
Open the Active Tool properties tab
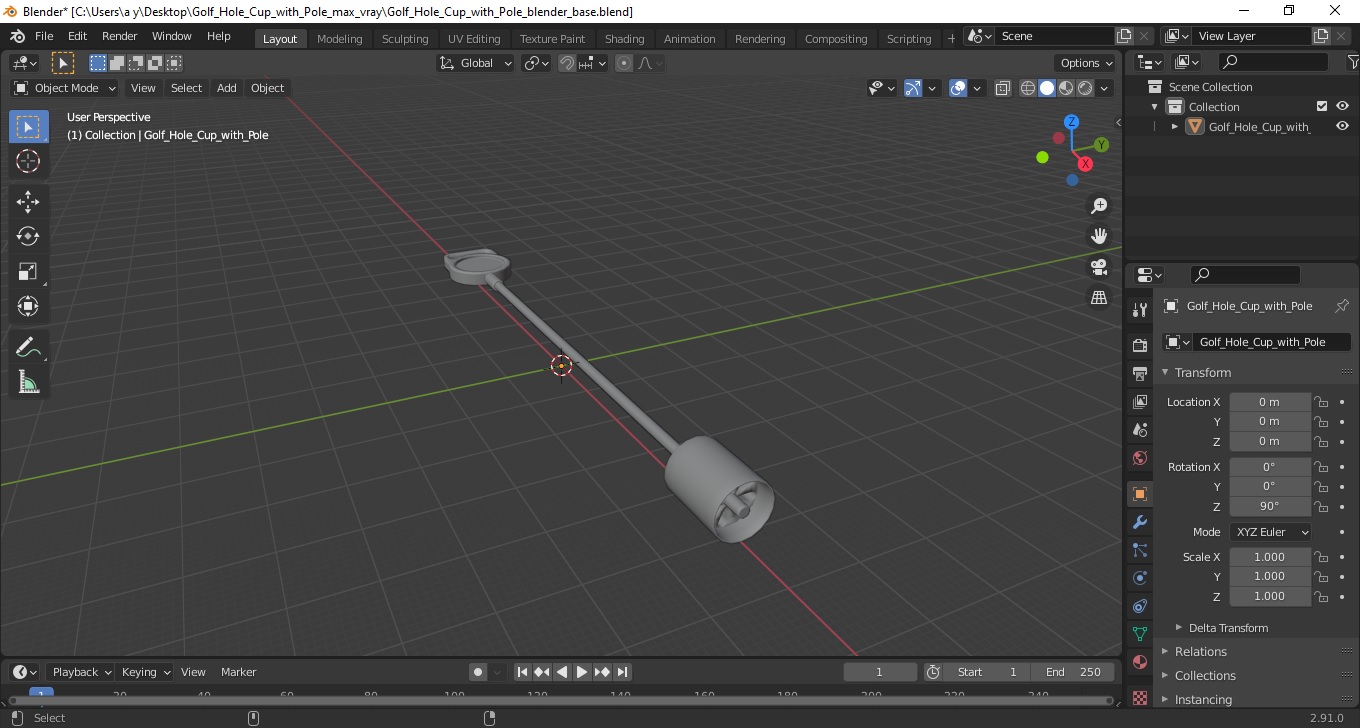pyautogui.click(x=1139, y=309)
